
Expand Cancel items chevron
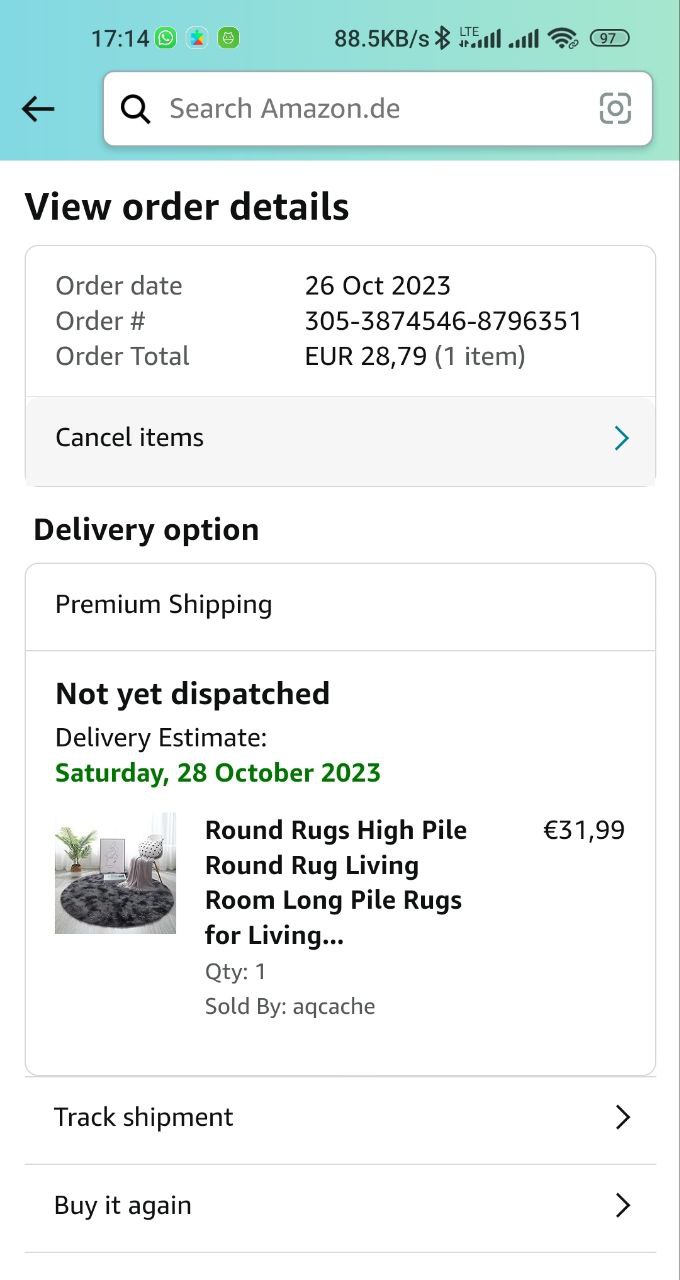pyautogui.click(x=621, y=438)
